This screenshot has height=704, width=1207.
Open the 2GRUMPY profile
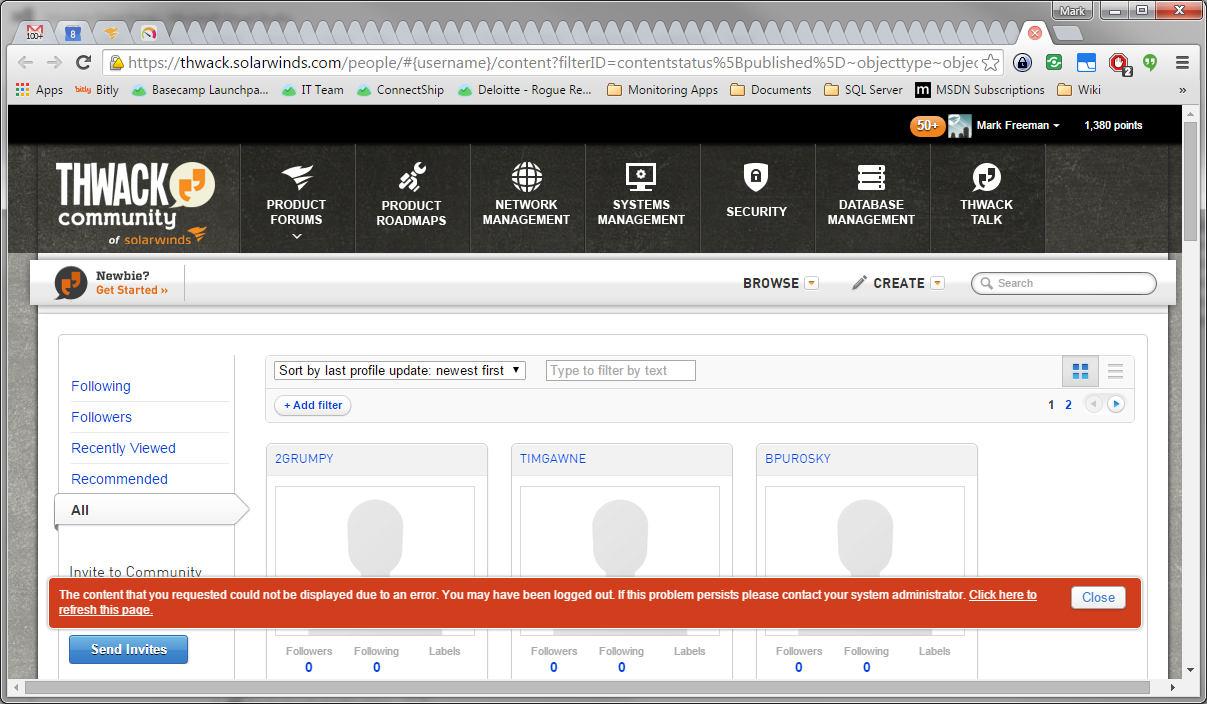(304, 459)
